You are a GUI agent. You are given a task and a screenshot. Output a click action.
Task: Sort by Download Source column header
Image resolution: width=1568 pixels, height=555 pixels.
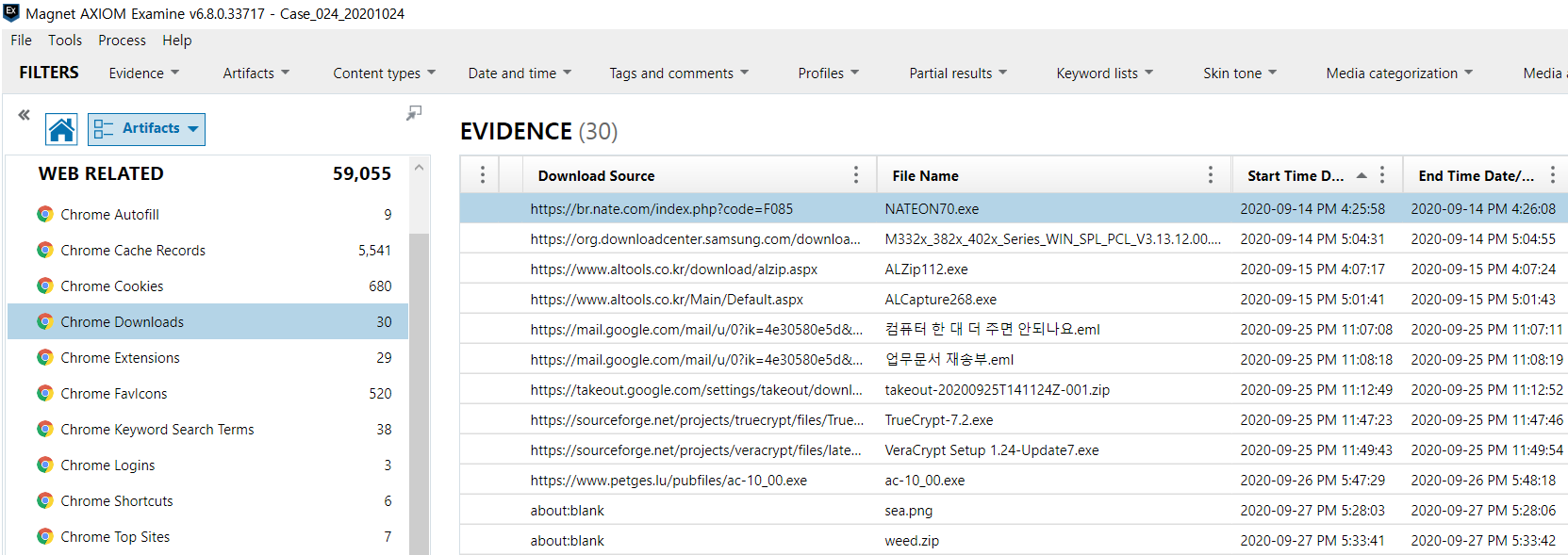tap(596, 175)
